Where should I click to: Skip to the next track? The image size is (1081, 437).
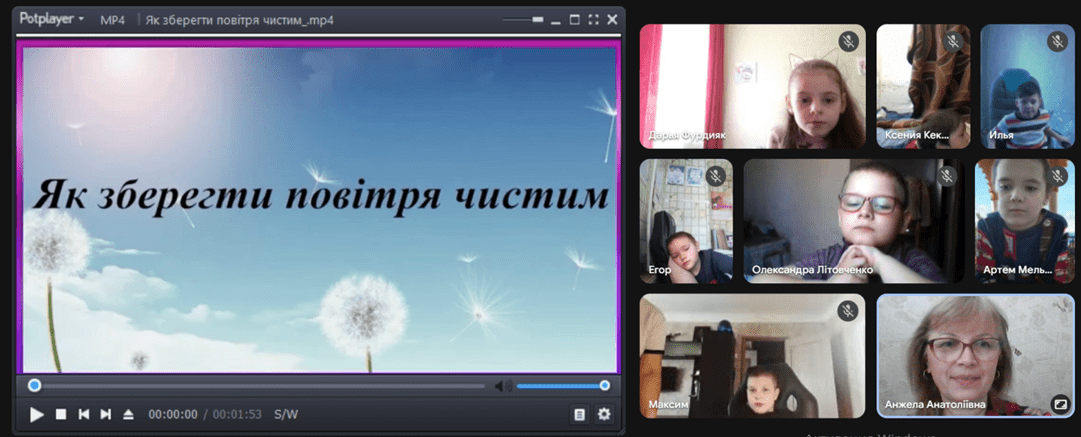click(105, 414)
